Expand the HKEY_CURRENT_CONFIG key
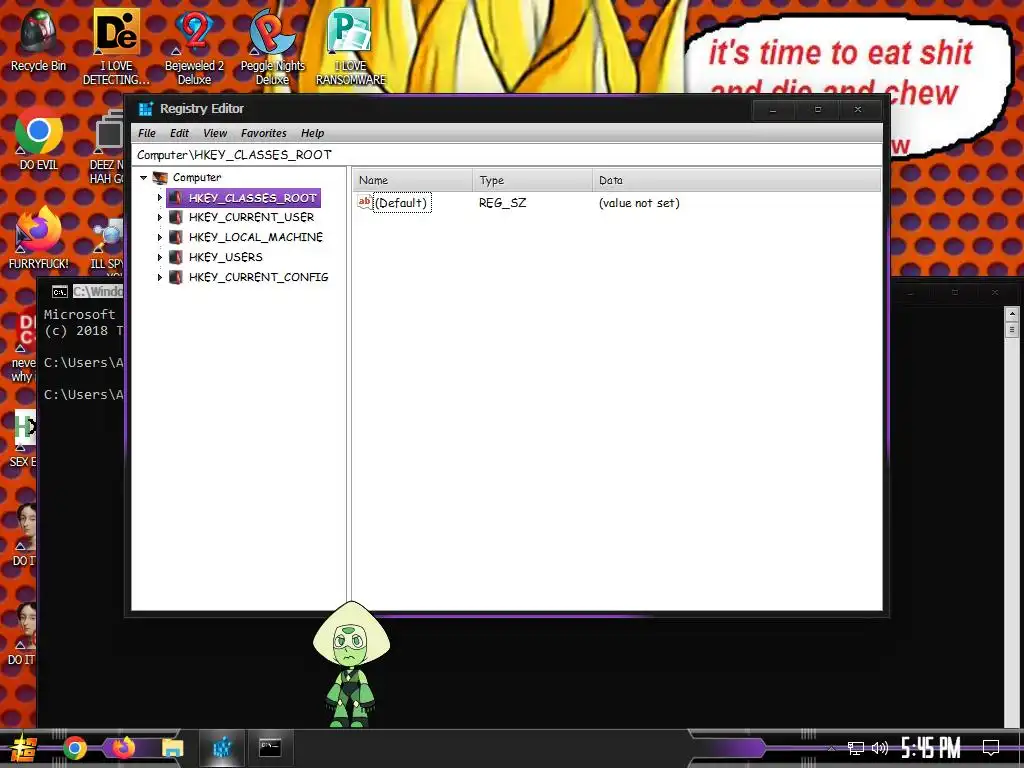This screenshot has height=768, width=1024. pos(159,278)
